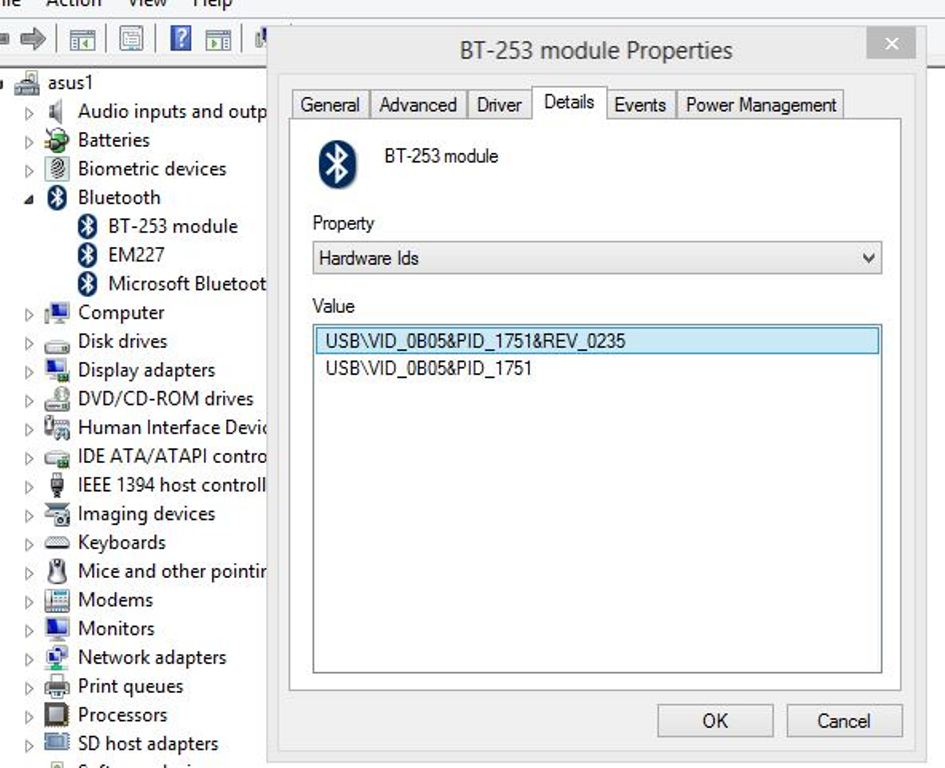Click the Biometric devices fingerprint icon

tap(58, 169)
